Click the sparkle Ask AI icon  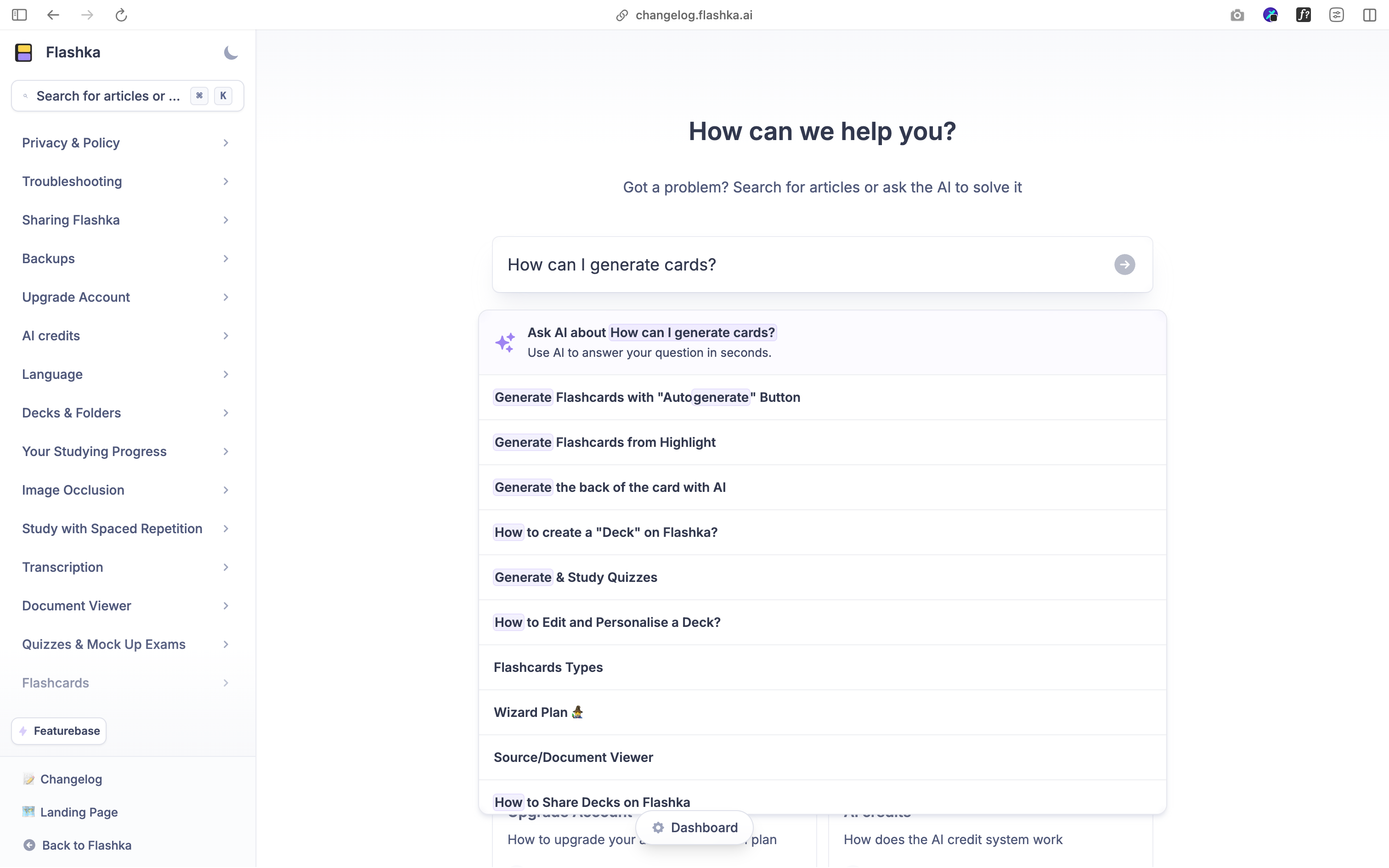[505, 343]
